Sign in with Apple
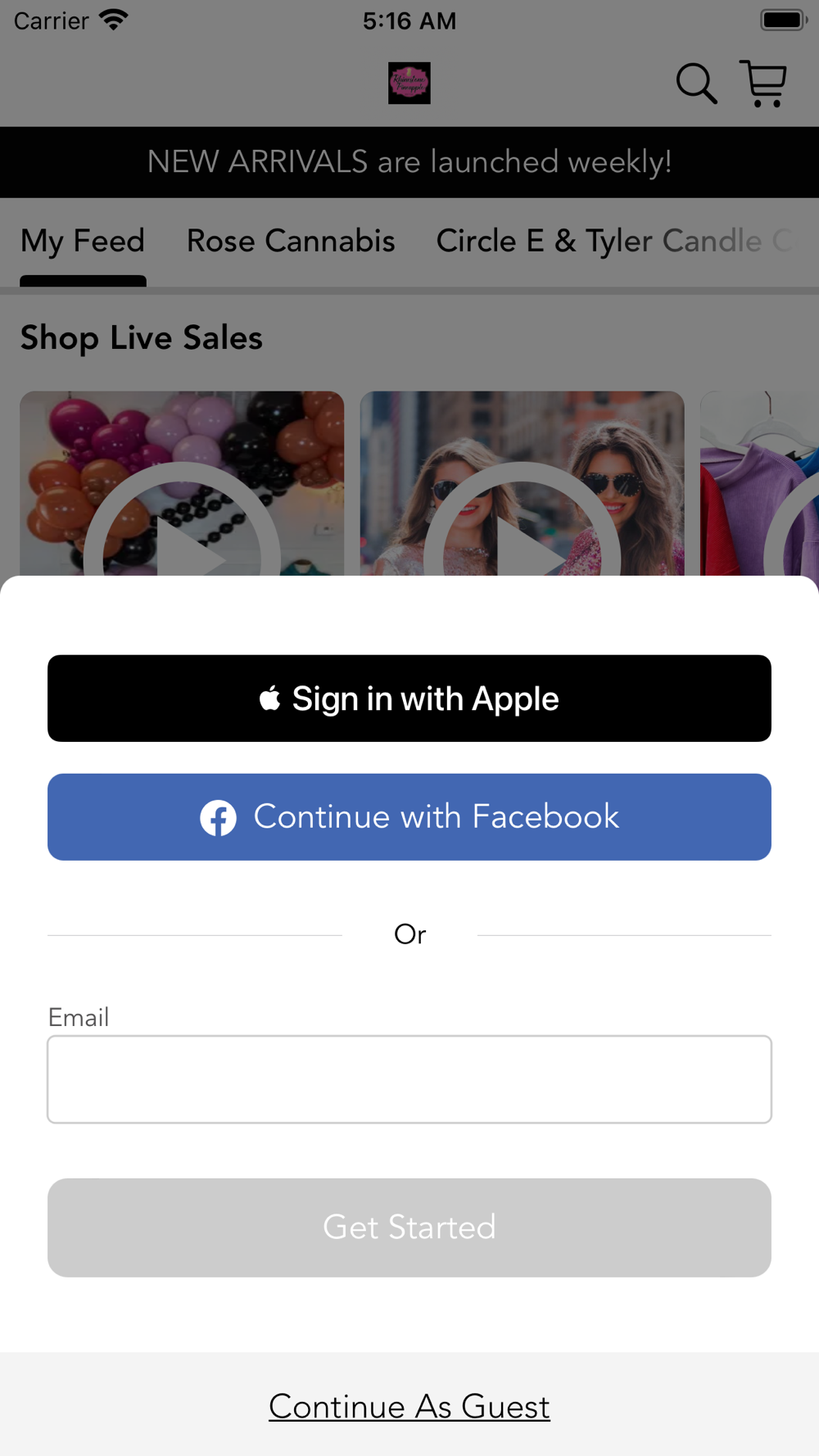The width and height of the screenshot is (819, 1456). pyautogui.click(x=409, y=699)
